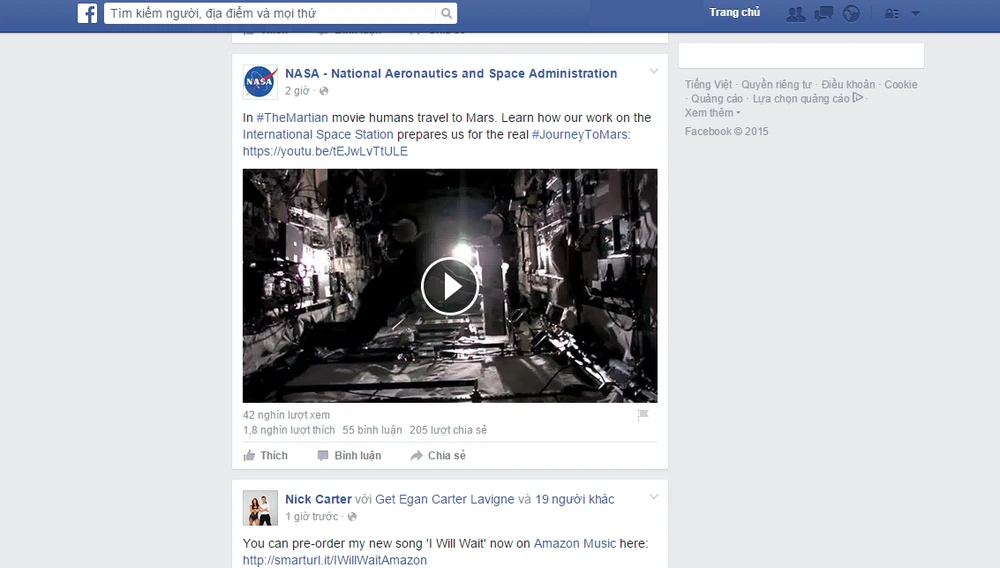Viewport: 1000px width, 568px height.
Task: Open '1 giờ trước' post timestamp
Action: point(312,516)
